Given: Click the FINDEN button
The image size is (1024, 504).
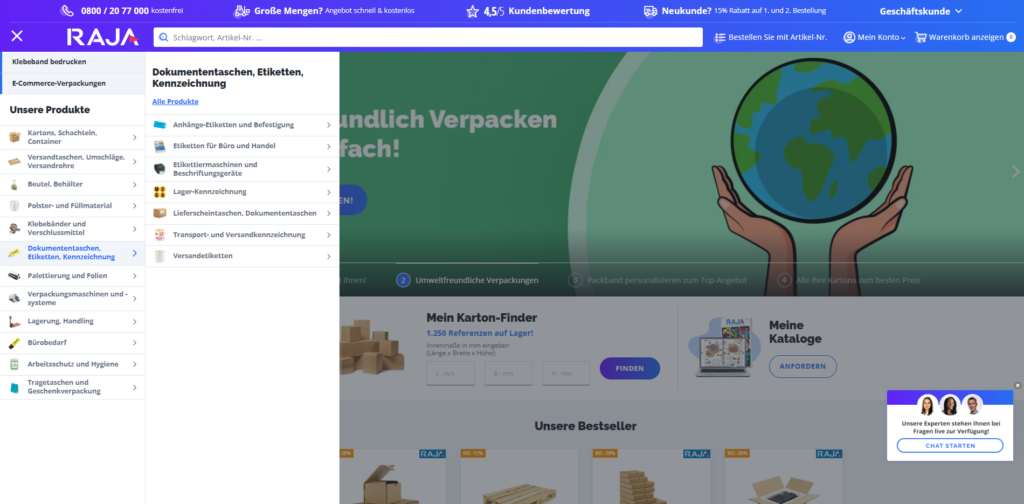Looking at the screenshot, I should [630, 369].
